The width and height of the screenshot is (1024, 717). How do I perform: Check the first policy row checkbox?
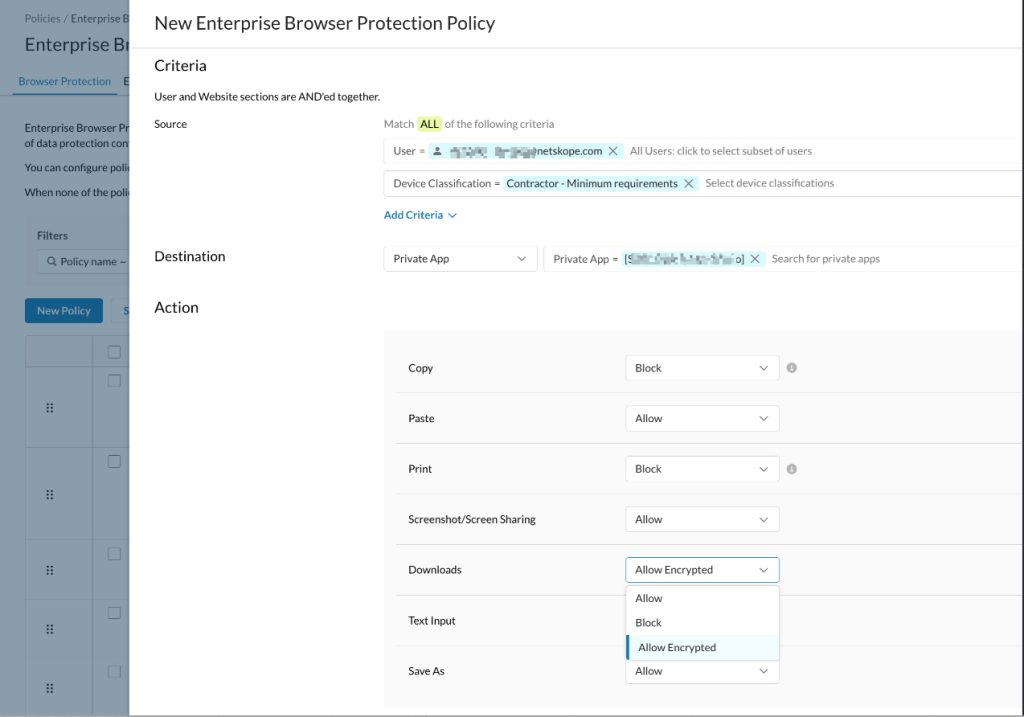click(x=114, y=381)
